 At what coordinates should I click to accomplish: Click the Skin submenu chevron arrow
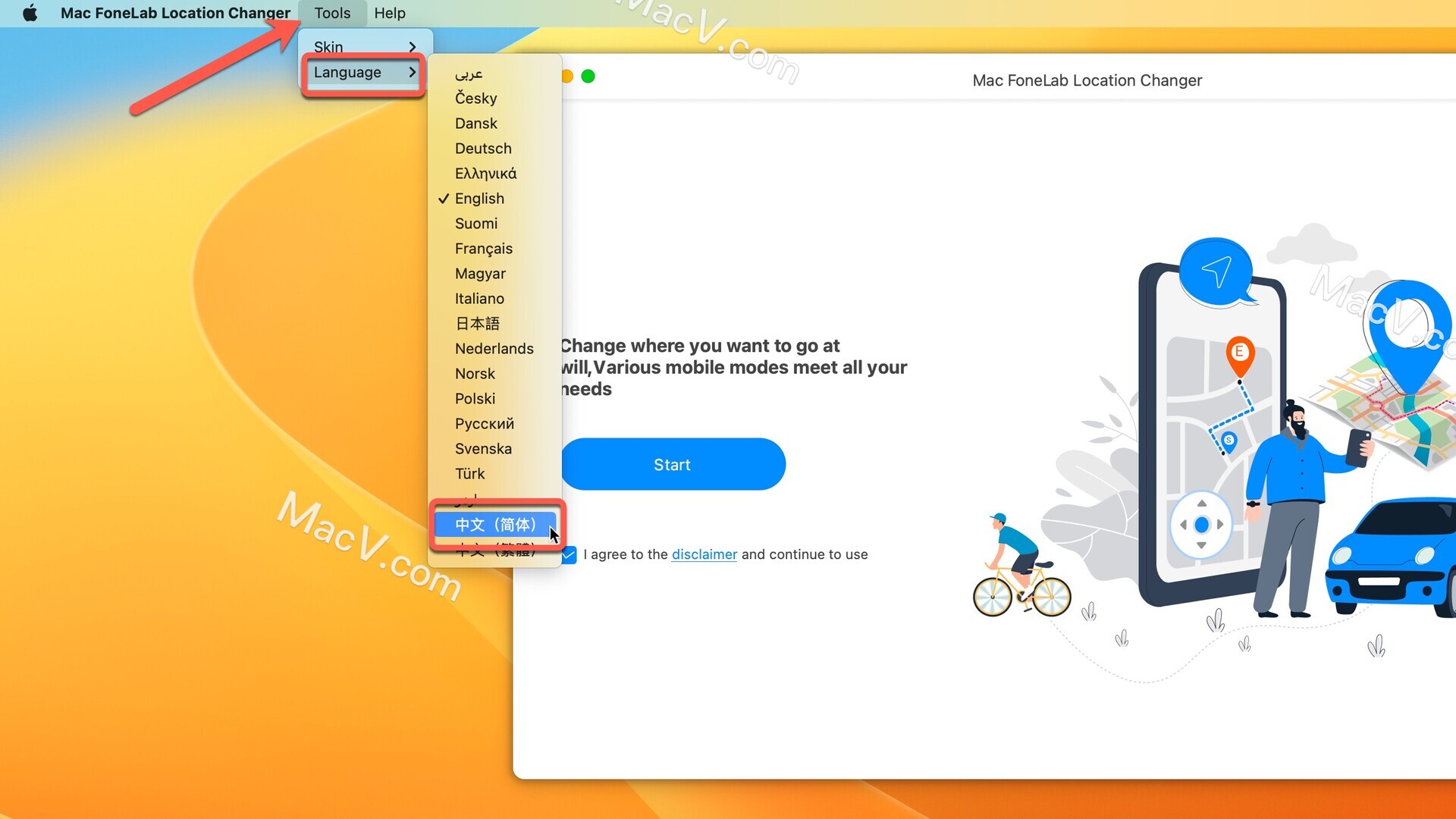tap(412, 47)
